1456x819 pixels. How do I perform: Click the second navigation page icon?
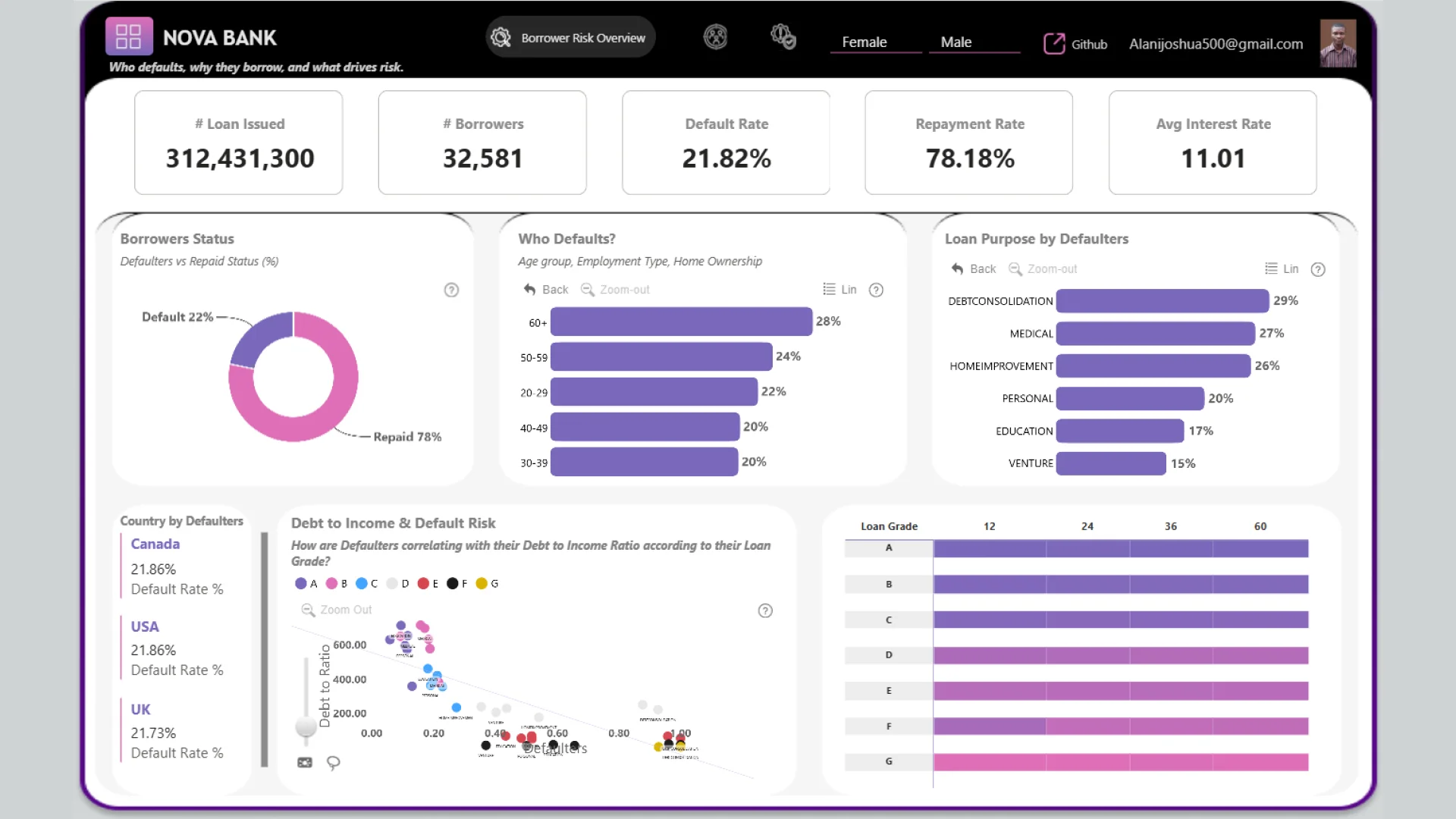(715, 36)
